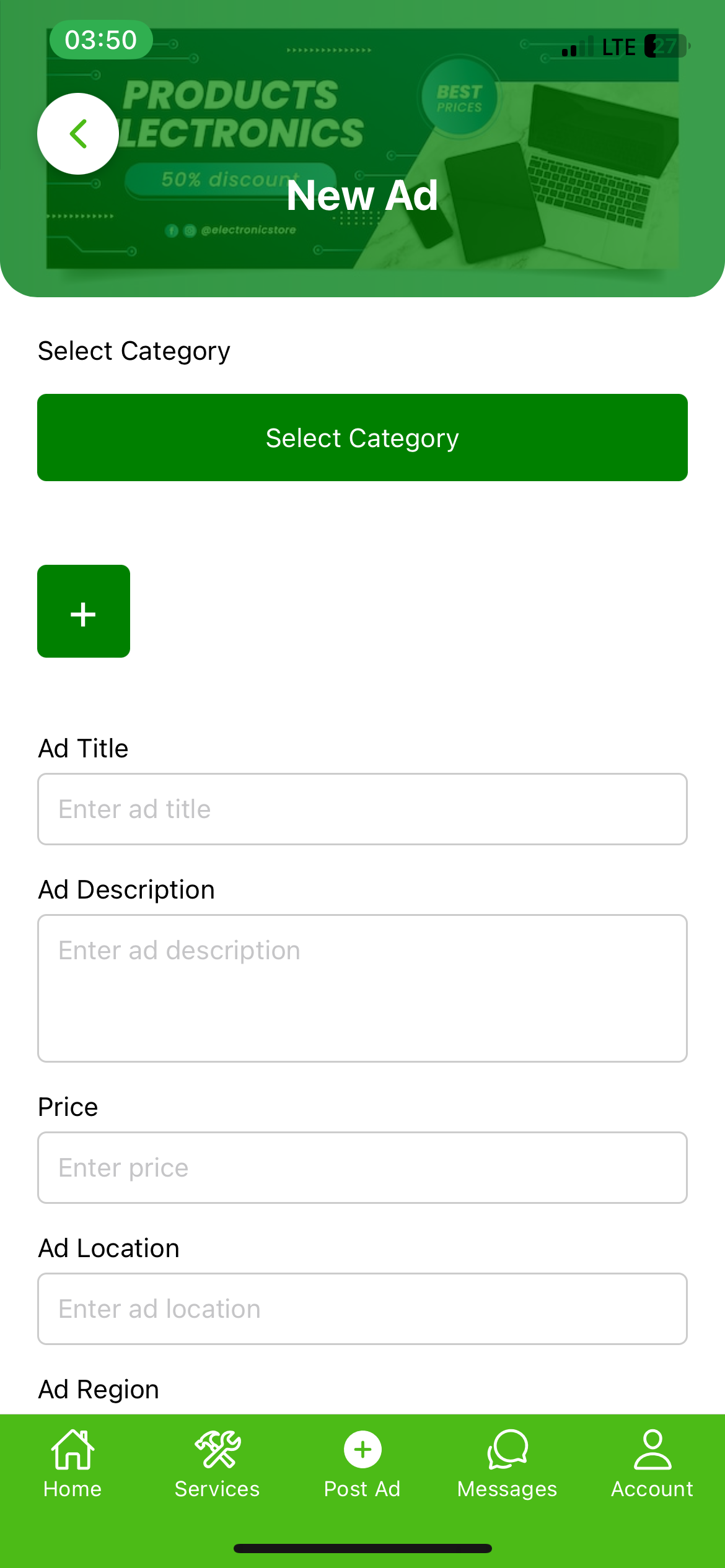Image resolution: width=725 pixels, height=1568 pixels.
Task: Tap the plus add photo button
Action: [x=84, y=611]
